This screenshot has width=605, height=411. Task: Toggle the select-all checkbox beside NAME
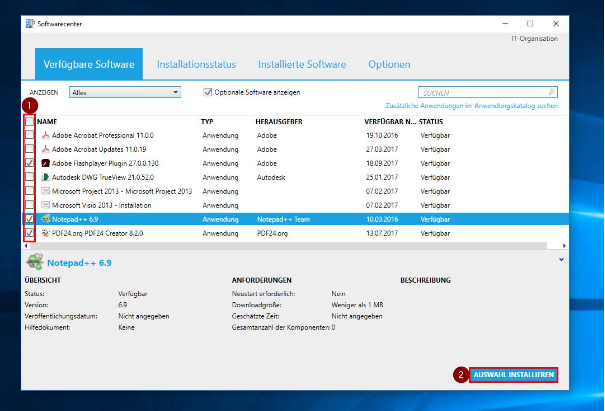click(29, 121)
